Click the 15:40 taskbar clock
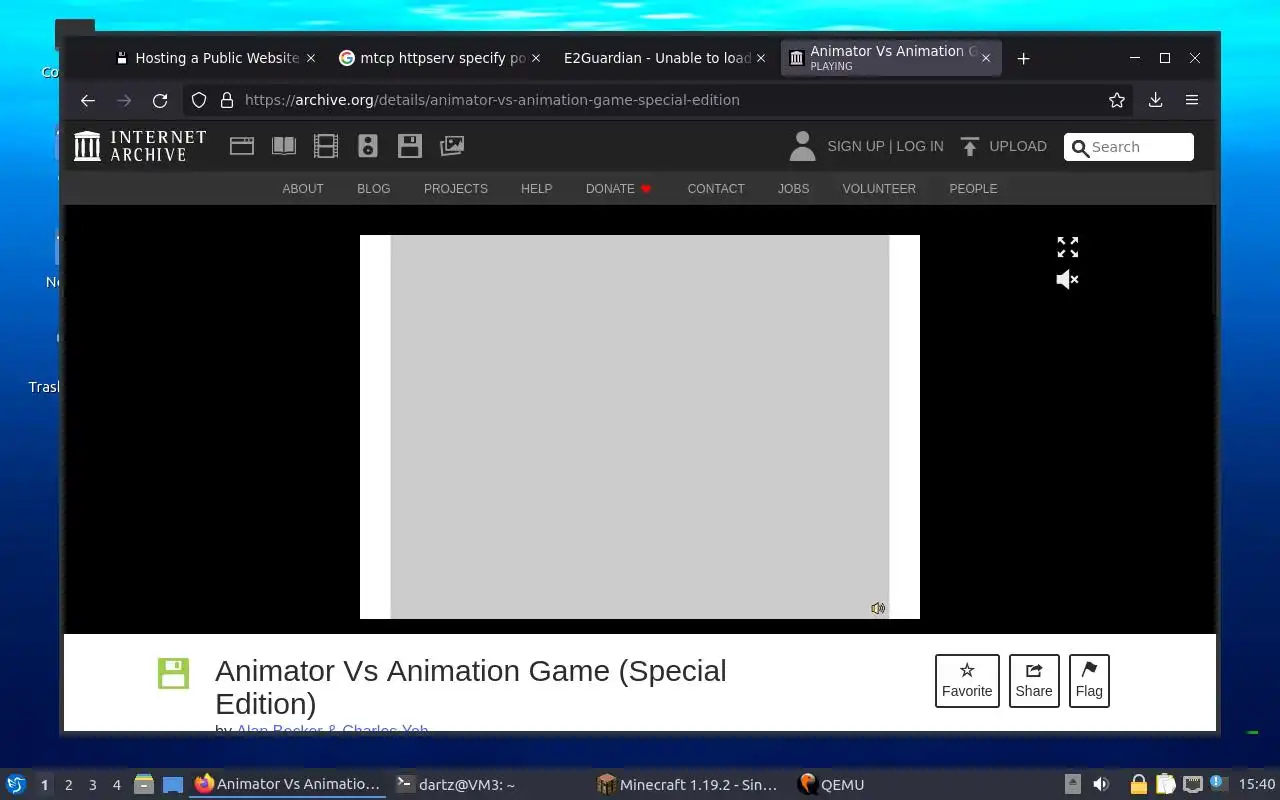This screenshot has width=1280, height=800. pyautogui.click(x=1257, y=785)
